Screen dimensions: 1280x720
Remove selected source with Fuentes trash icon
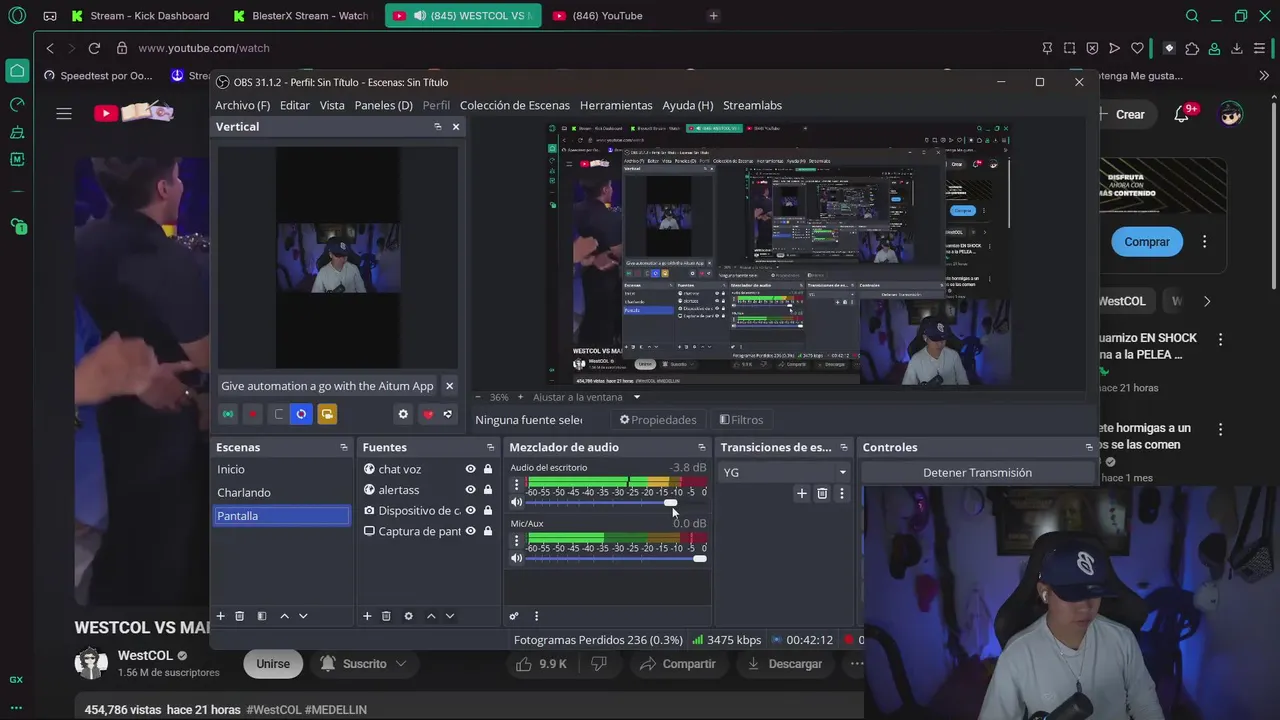click(386, 616)
